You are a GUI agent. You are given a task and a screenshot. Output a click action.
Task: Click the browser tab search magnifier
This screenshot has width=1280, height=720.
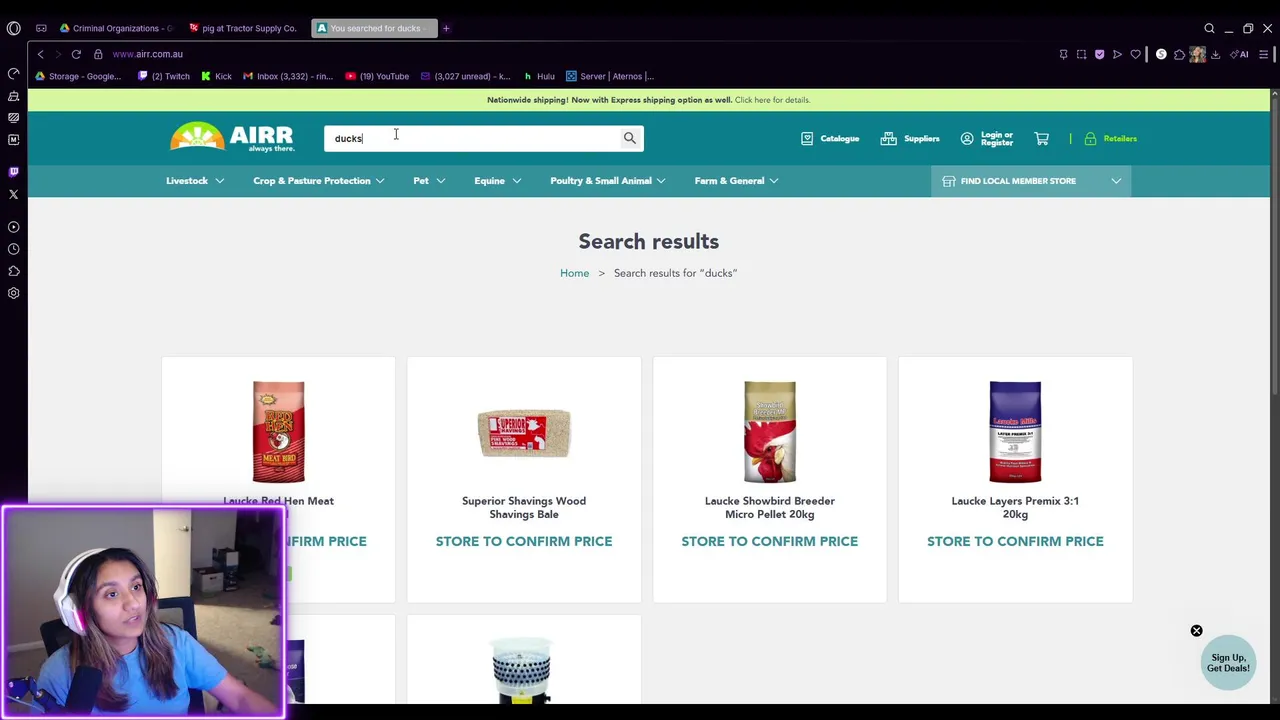1209,28
